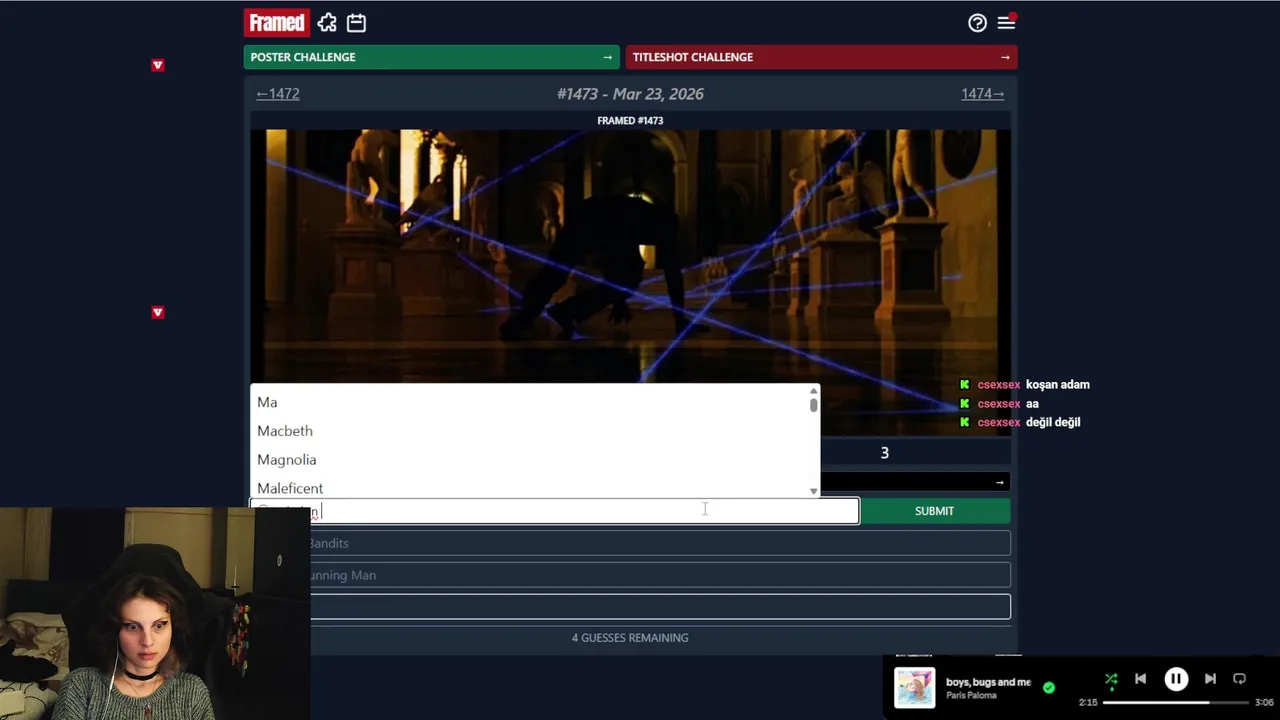Click the suggestion list scroll-down arrow
1280x720 pixels.
[813, 491]
